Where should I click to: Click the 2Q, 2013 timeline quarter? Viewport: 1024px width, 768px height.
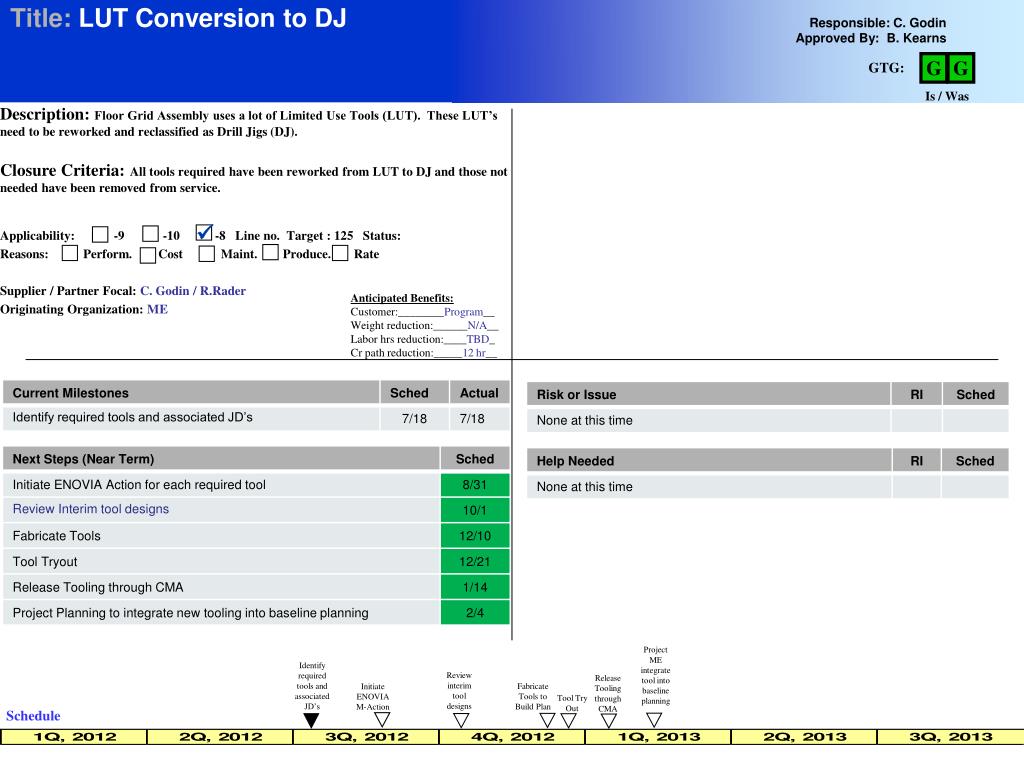coord(805,737)
